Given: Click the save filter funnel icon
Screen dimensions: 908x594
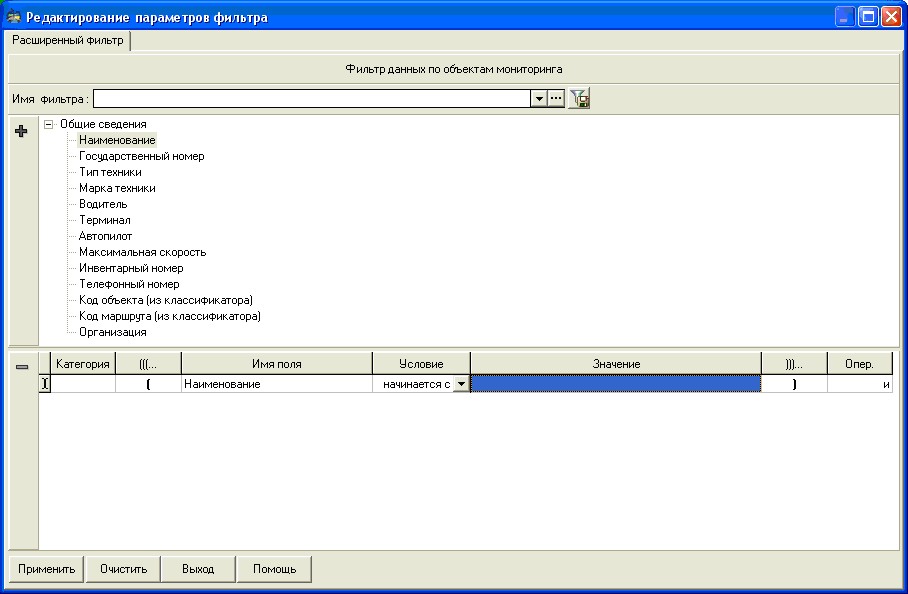Looking at the screenshot, I should coord(579,98).
